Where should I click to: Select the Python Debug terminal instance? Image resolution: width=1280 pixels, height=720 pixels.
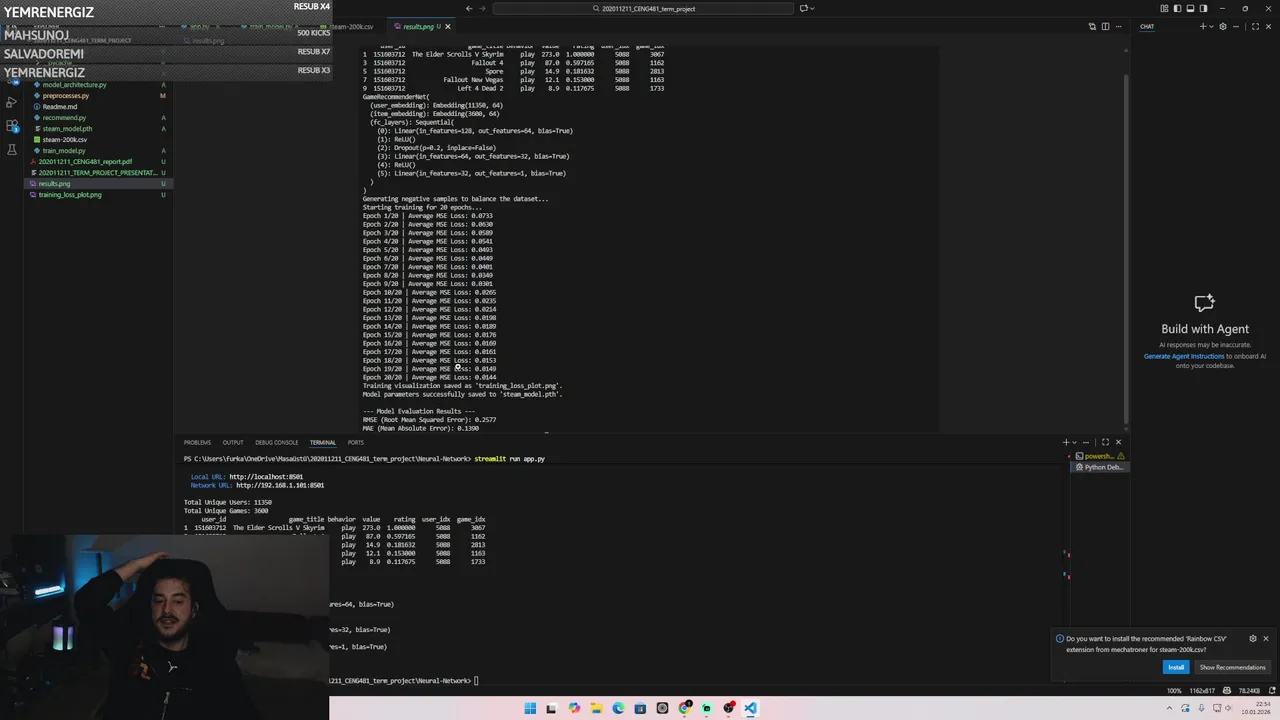tap(1098, 467)
